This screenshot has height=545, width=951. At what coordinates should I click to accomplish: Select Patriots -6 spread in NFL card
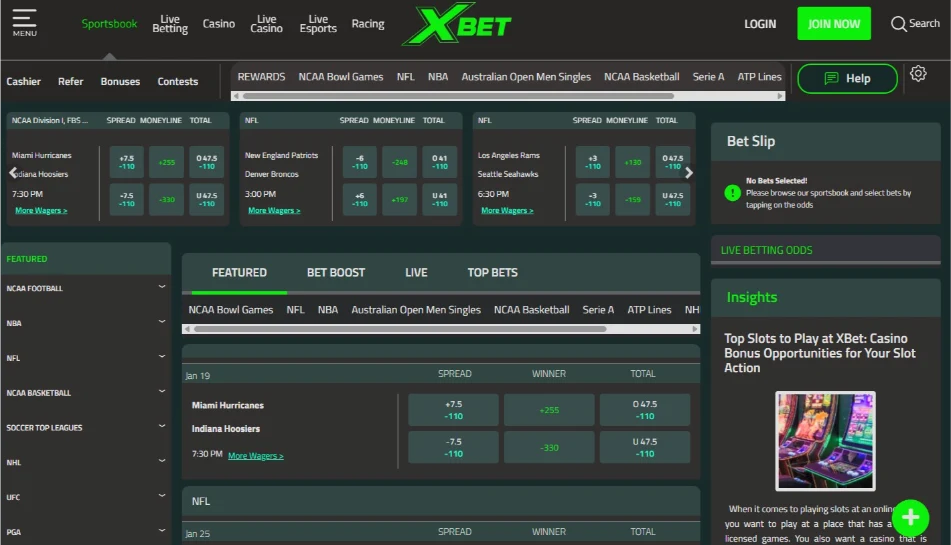360,162
